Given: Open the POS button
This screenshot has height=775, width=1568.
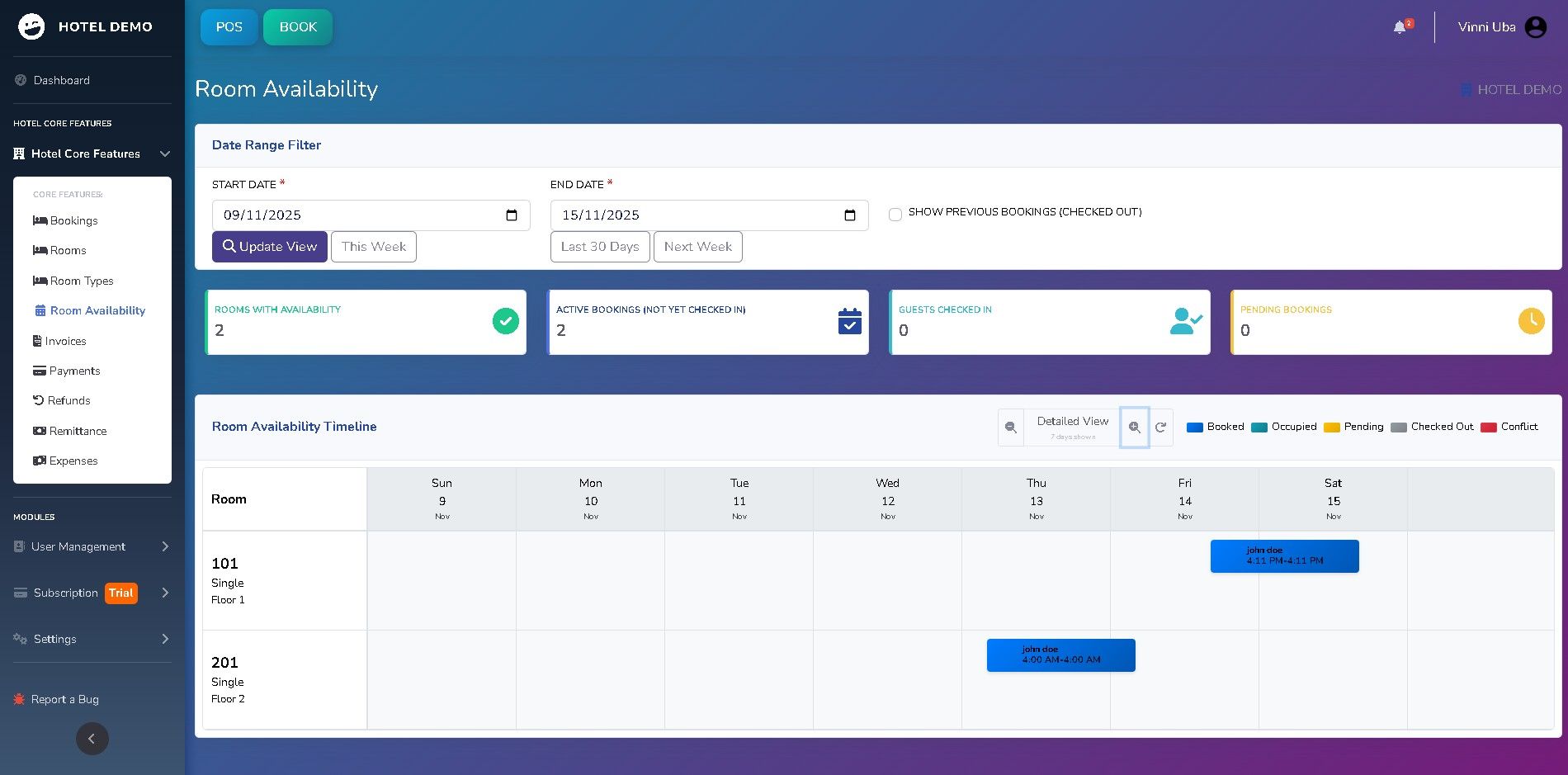Looking at the screenshot, I should [229, 27].
